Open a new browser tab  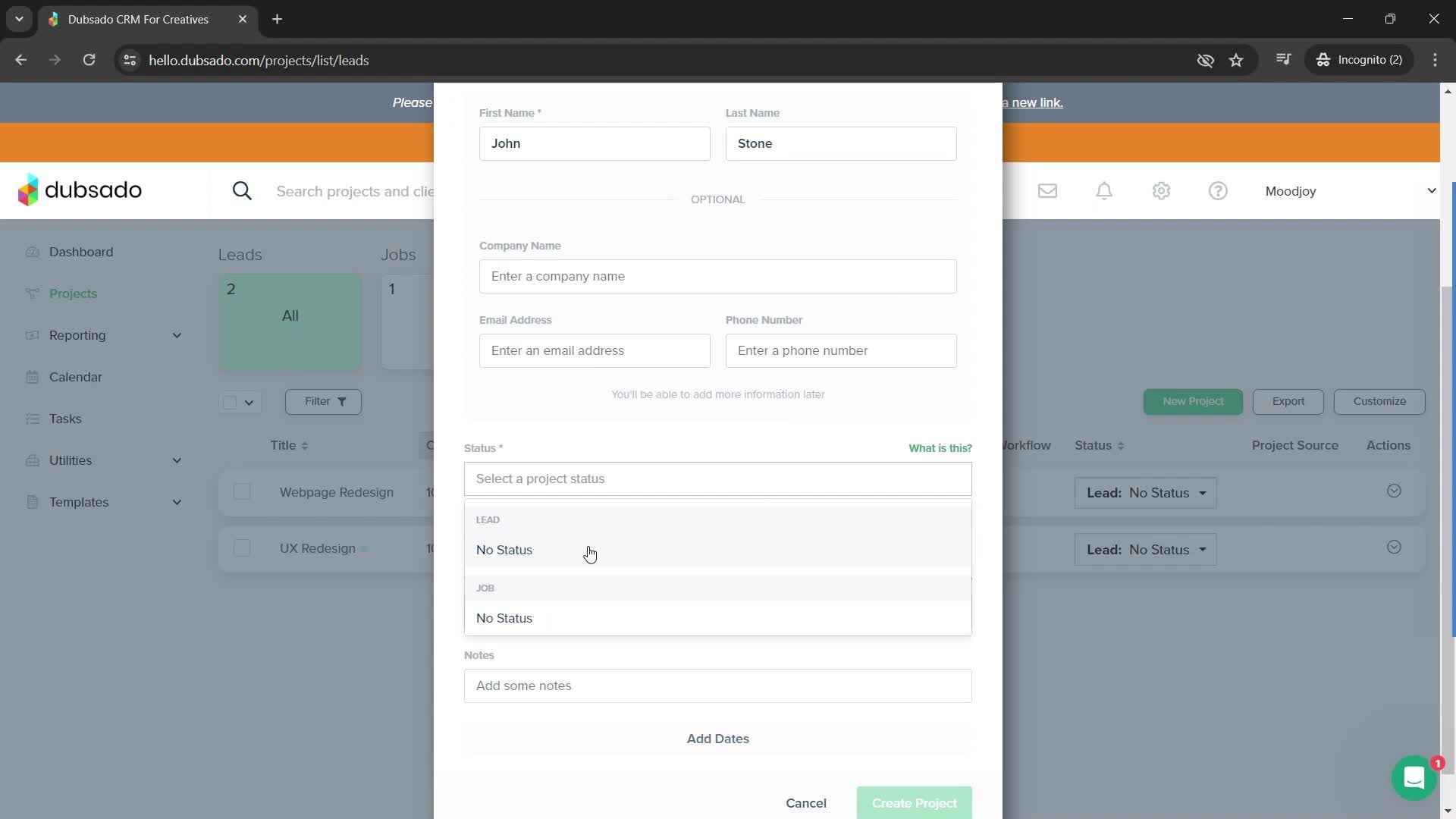pos(278,19)
